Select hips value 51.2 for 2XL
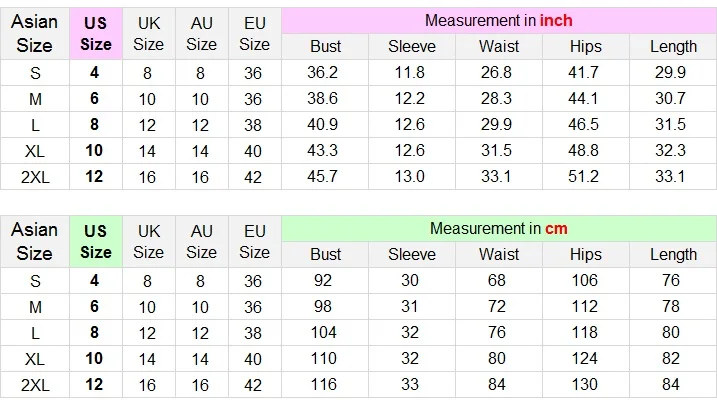The width and height of the screenshot is (717, 408). pos(583,177)
